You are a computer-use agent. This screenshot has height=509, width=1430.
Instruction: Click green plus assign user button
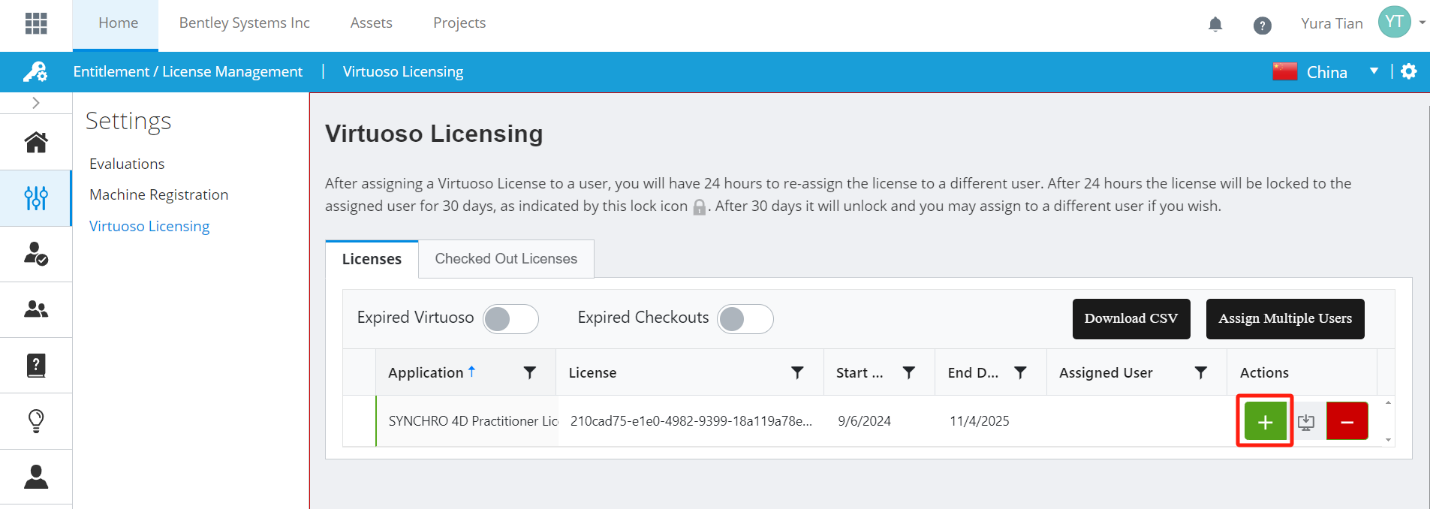[1265, 422]
